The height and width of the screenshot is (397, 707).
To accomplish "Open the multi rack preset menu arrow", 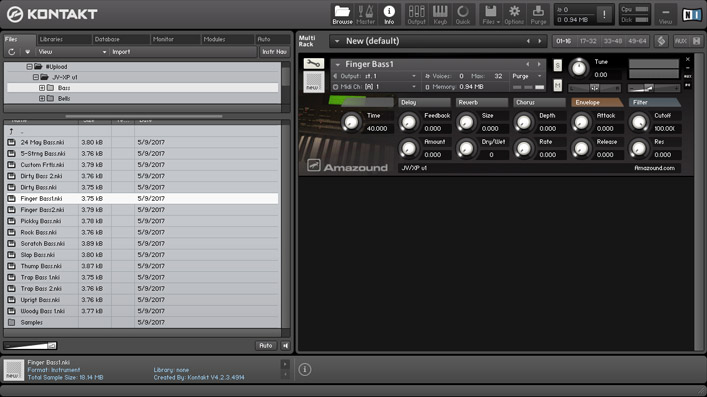I will (x=337, y=41).
